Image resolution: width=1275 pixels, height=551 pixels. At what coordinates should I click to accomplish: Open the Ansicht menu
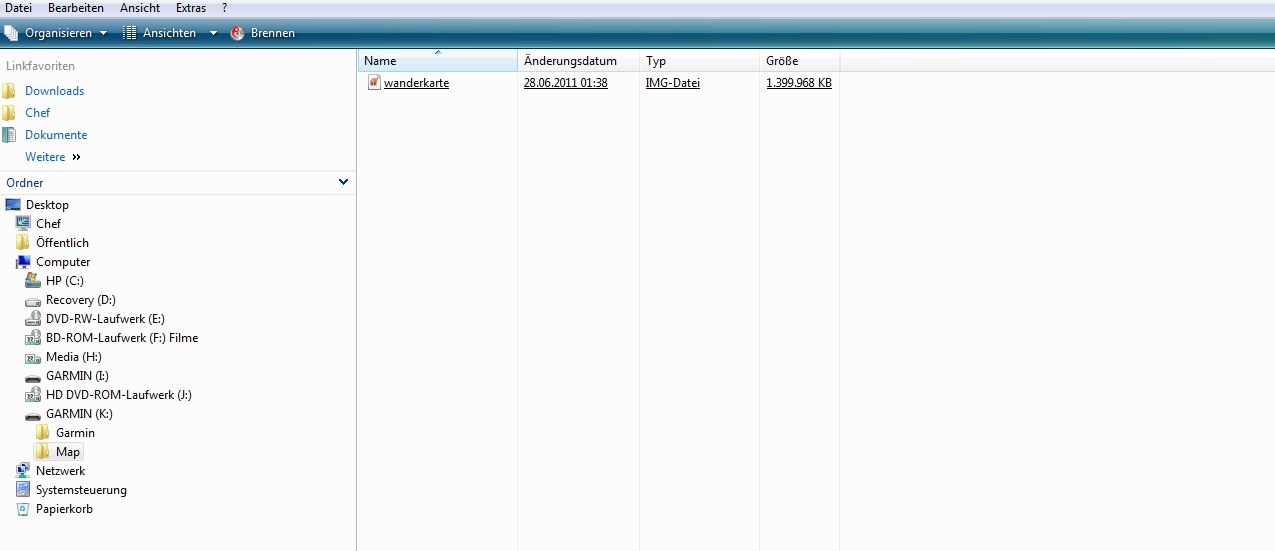(139, 8)
